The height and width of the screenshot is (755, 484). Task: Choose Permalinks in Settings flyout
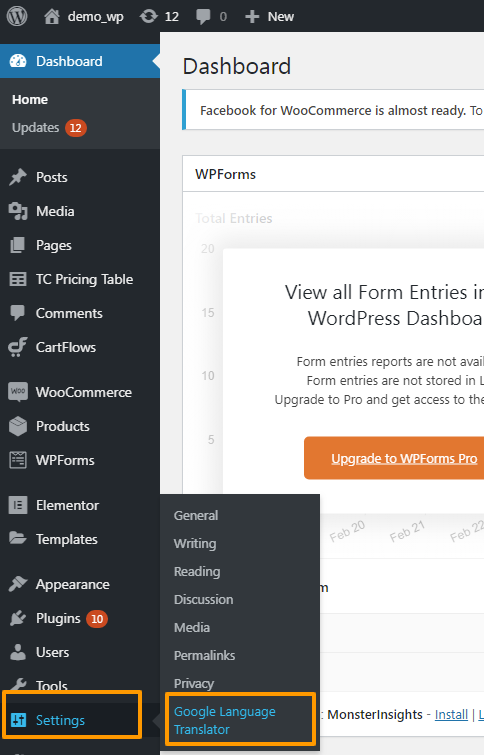click(204, 655)
